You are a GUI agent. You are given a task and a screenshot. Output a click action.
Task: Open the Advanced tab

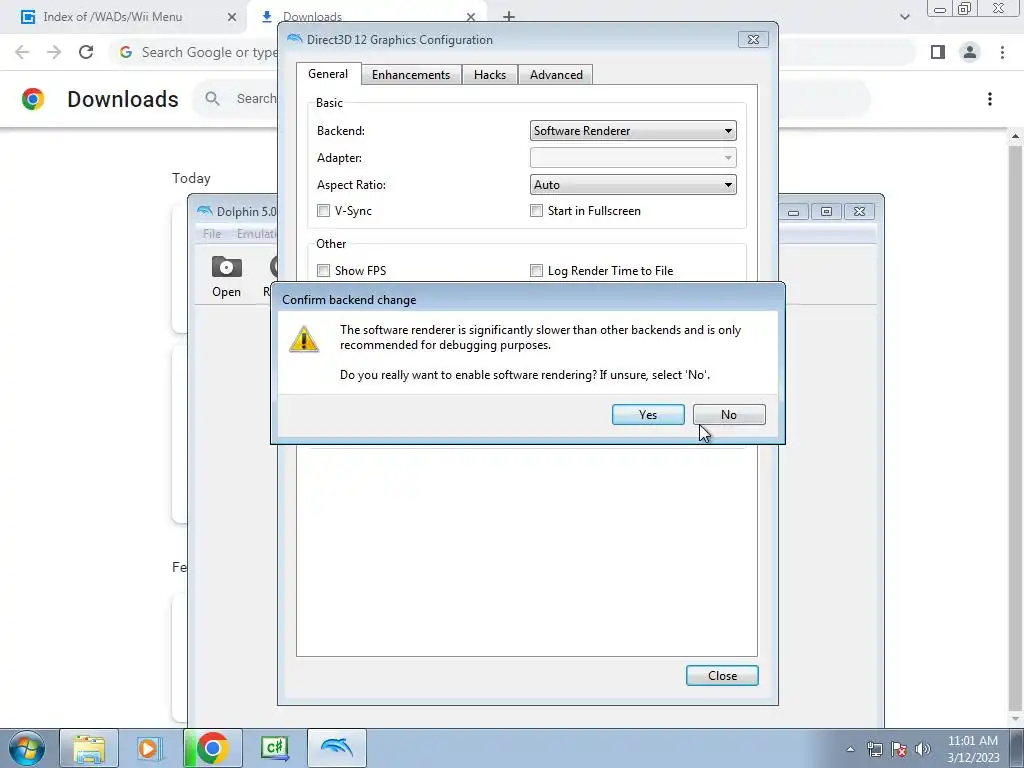(x=556, y=74)
